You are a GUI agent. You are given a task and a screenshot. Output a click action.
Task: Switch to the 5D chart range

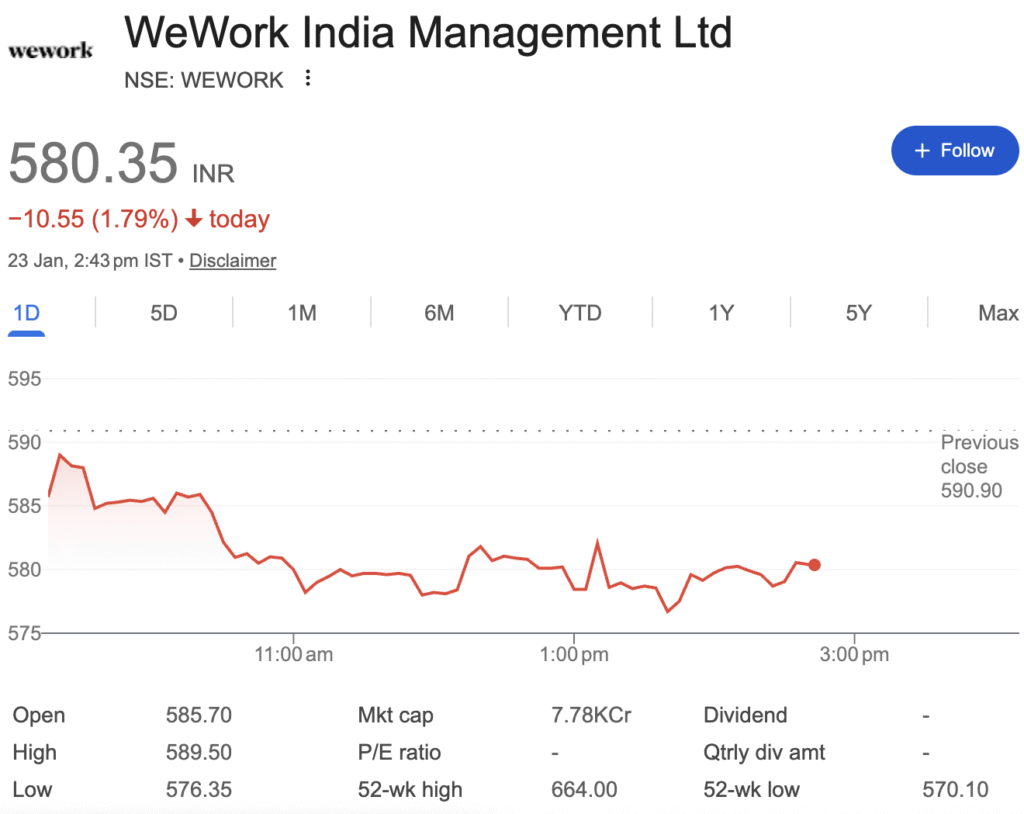tap(164, 313)
